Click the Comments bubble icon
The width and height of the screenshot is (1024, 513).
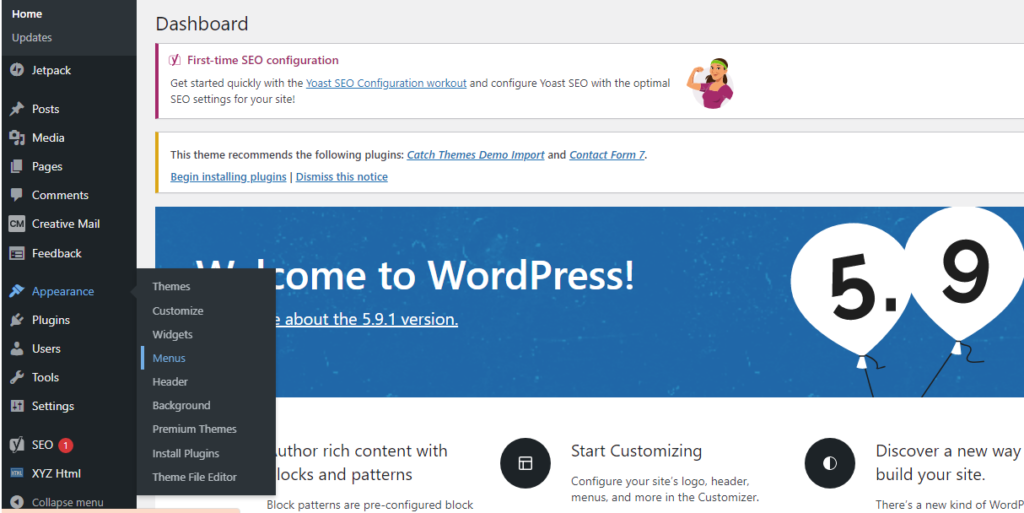(x=17, y=194)
